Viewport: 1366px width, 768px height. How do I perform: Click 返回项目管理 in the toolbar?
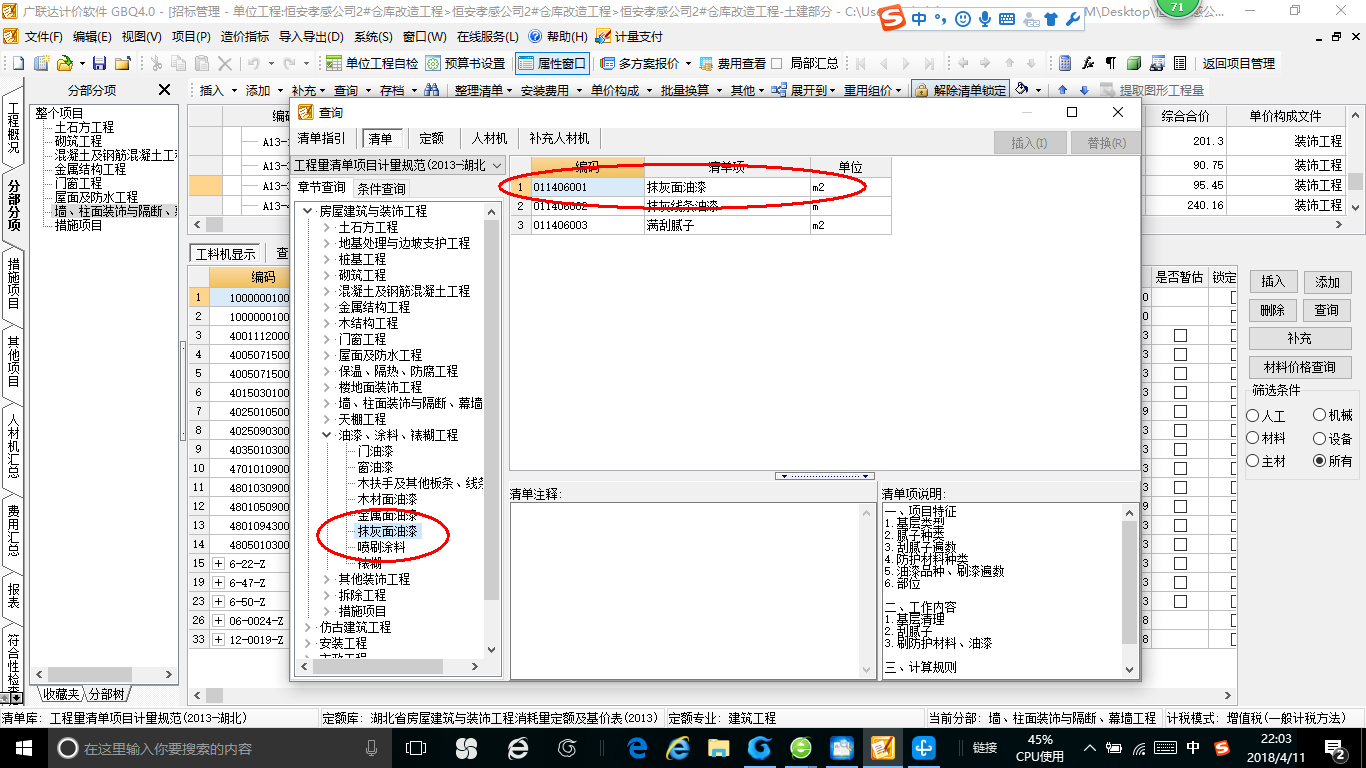[1238, 63]
